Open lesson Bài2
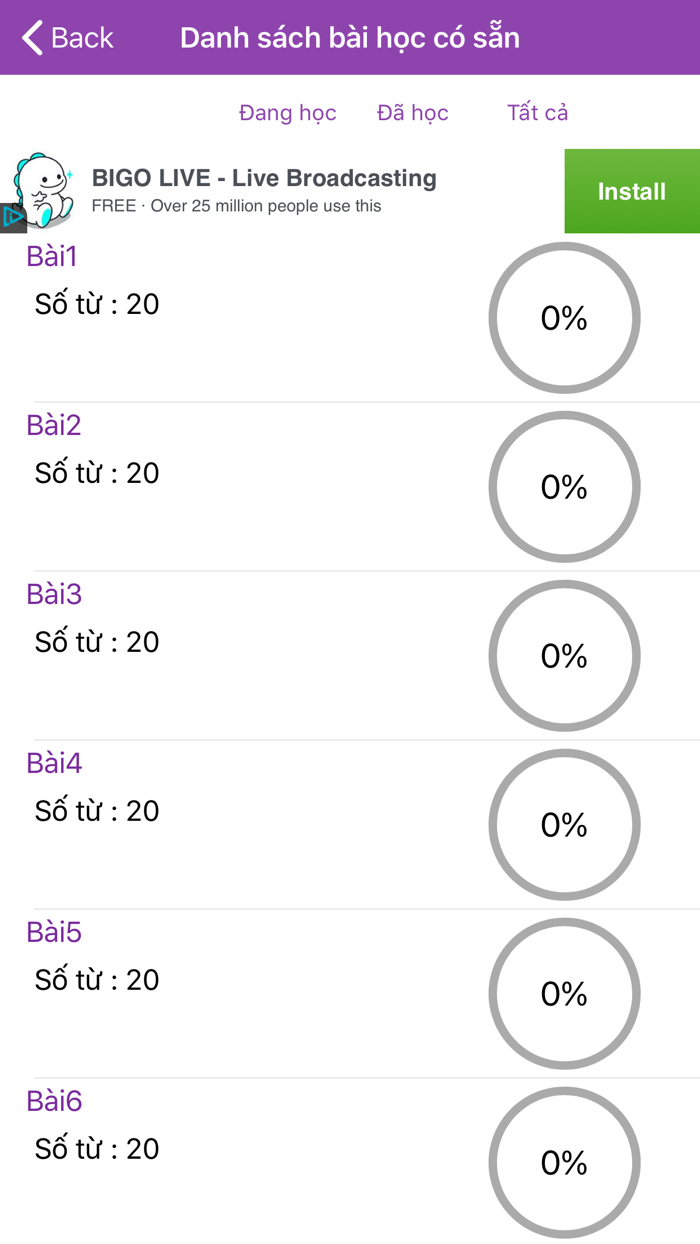This screenshot has height=1244, width=700. (54, 426)
